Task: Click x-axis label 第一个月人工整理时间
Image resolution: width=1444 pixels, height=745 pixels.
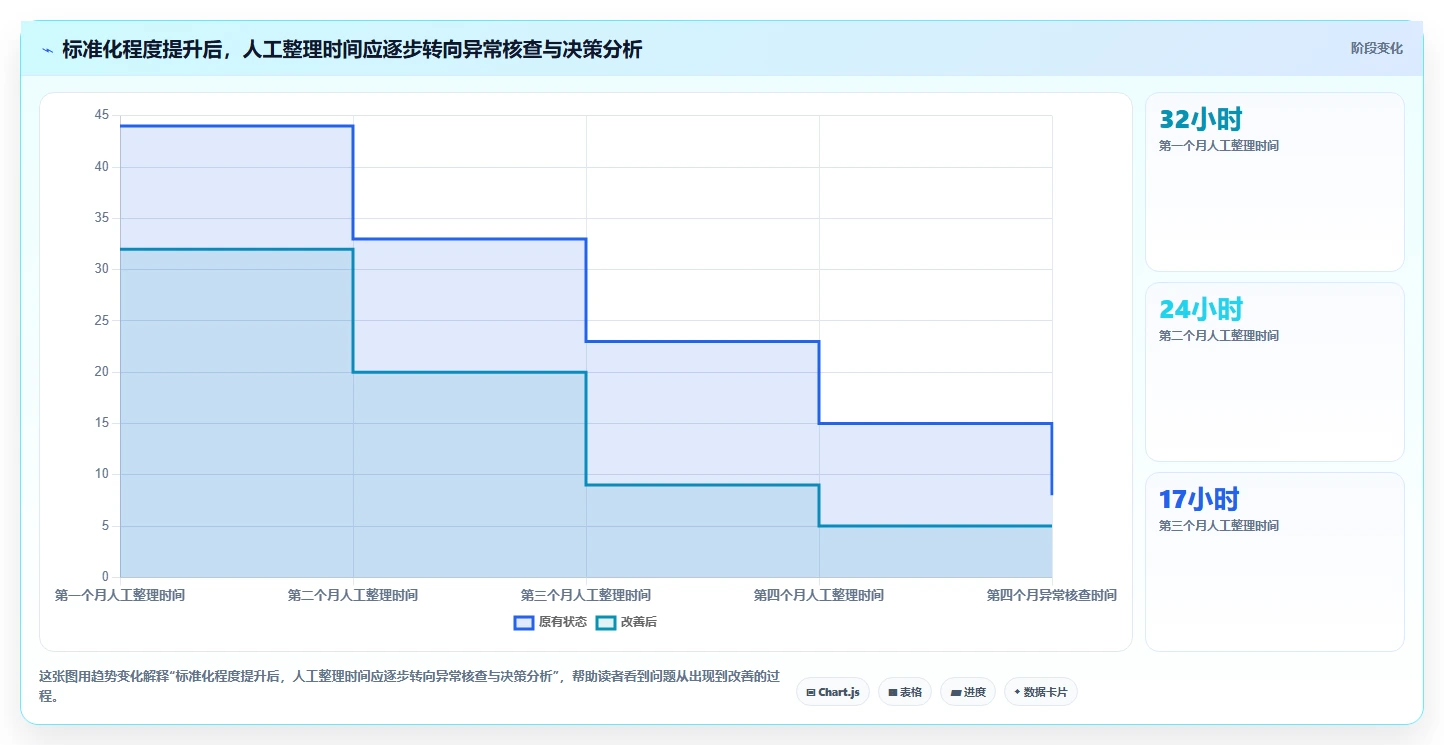Action: click(120, 595)
